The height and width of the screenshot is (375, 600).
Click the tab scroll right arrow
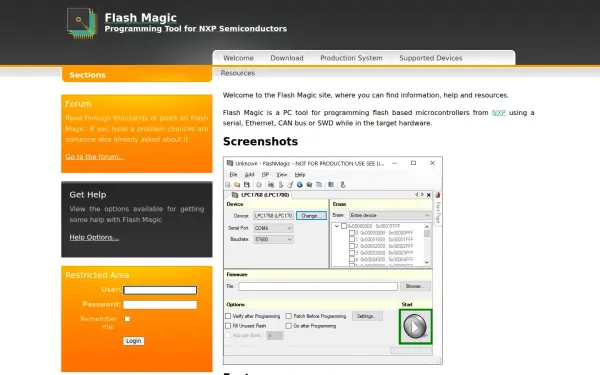coord(422,194)
